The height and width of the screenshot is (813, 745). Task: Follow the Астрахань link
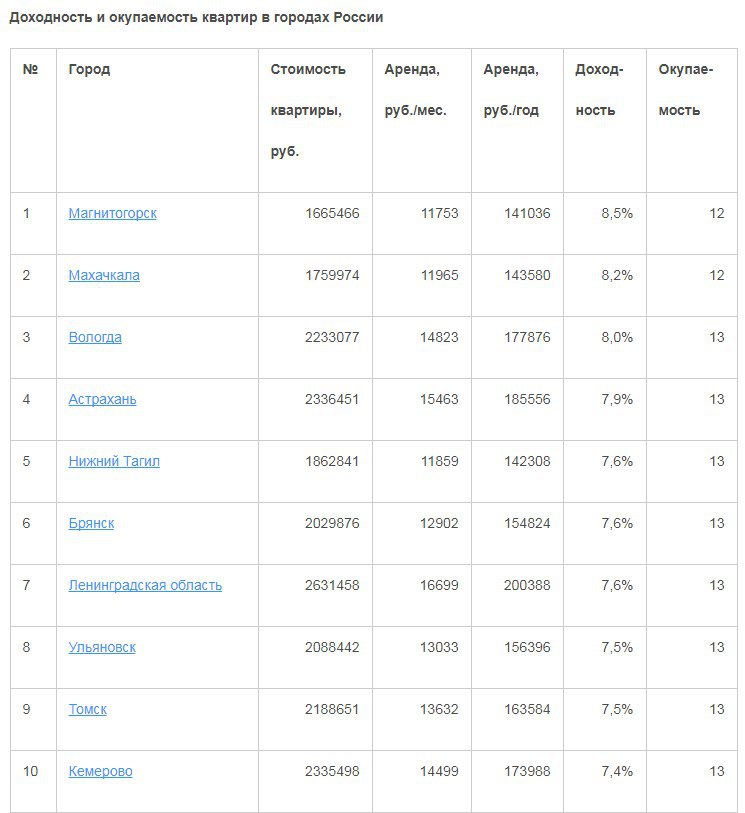click(x=102, y=399)
